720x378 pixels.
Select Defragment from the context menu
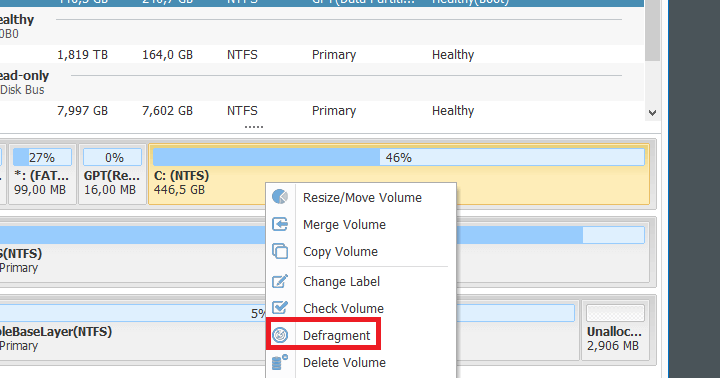tap(361, 335)
